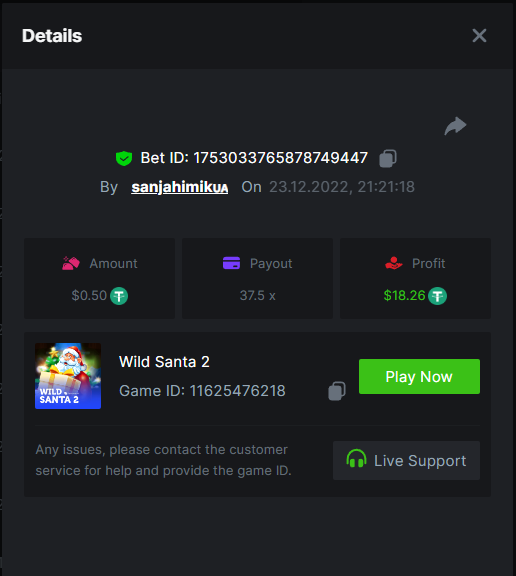Click the Bet ID number text
The image size is (516, 576).
tap(281, 158)
